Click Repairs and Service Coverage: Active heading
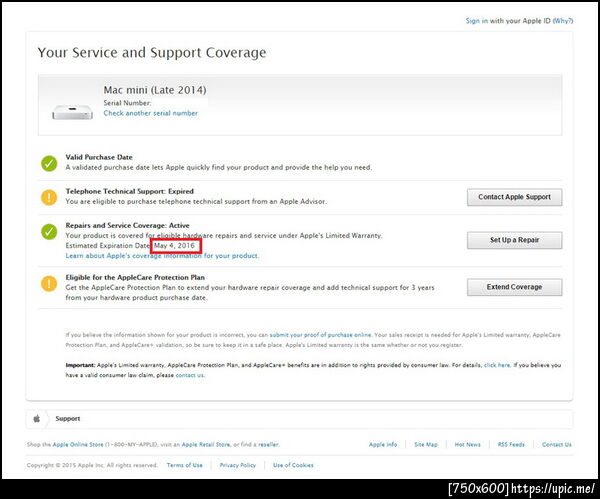 click(127, 225)
